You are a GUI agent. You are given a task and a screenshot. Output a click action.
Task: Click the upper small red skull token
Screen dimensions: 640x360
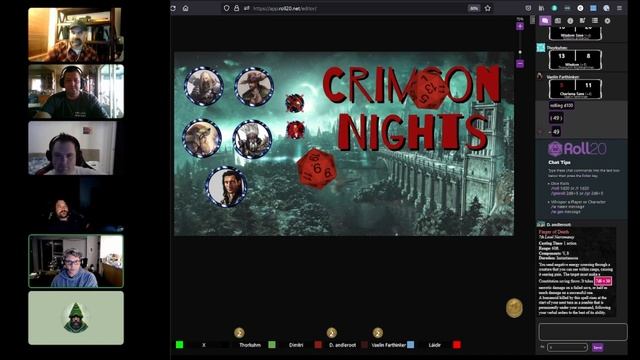[x=294, y=103]
